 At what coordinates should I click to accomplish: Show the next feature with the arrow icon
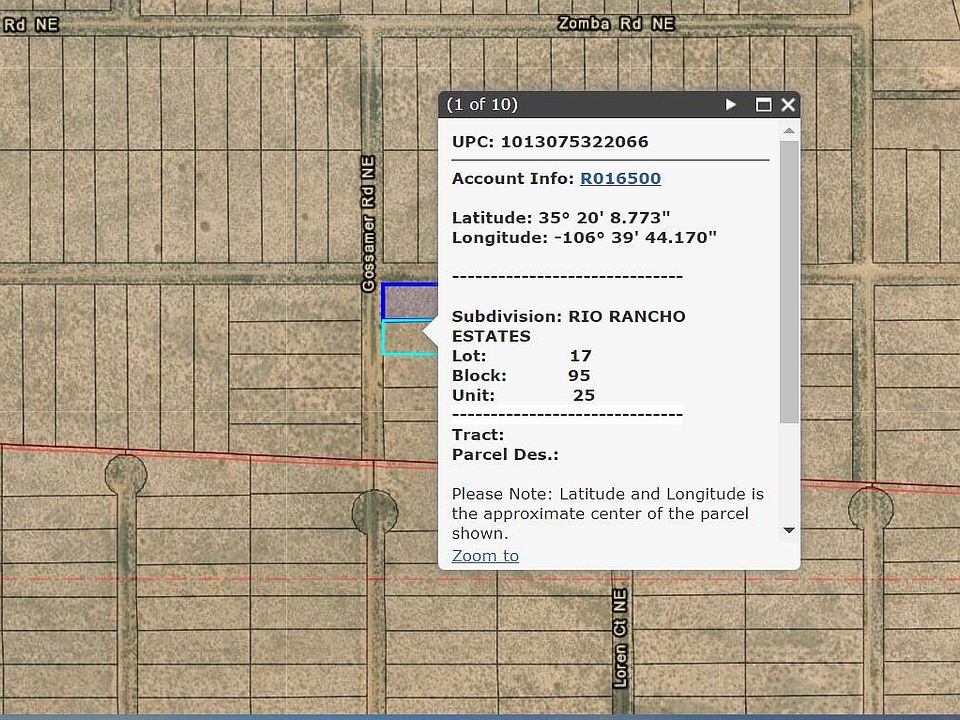click(731, 105)
